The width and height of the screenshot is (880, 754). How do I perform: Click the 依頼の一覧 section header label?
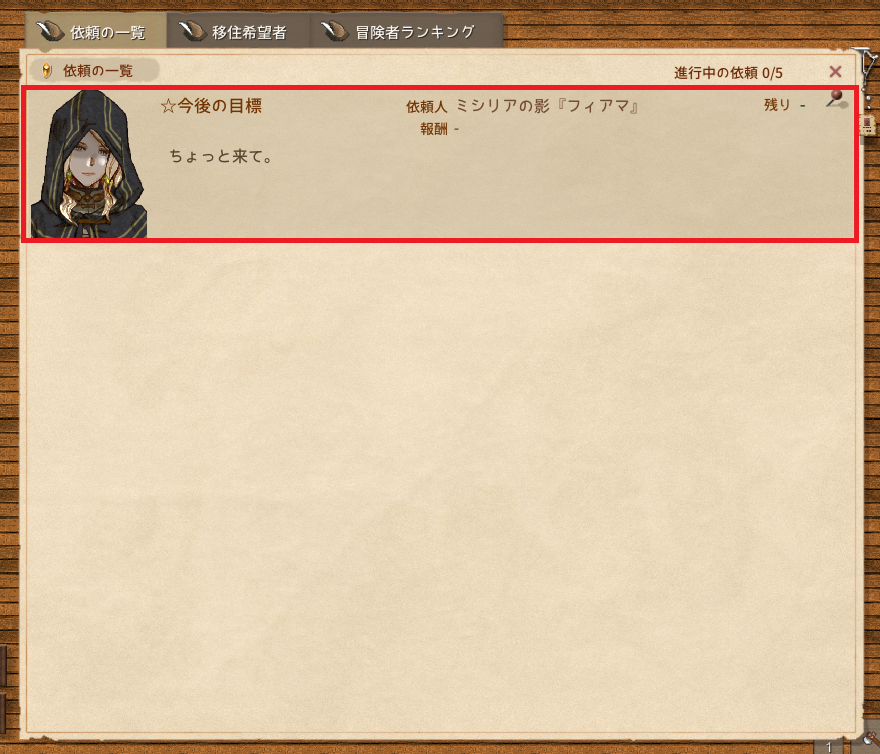[x=98, y=71]
